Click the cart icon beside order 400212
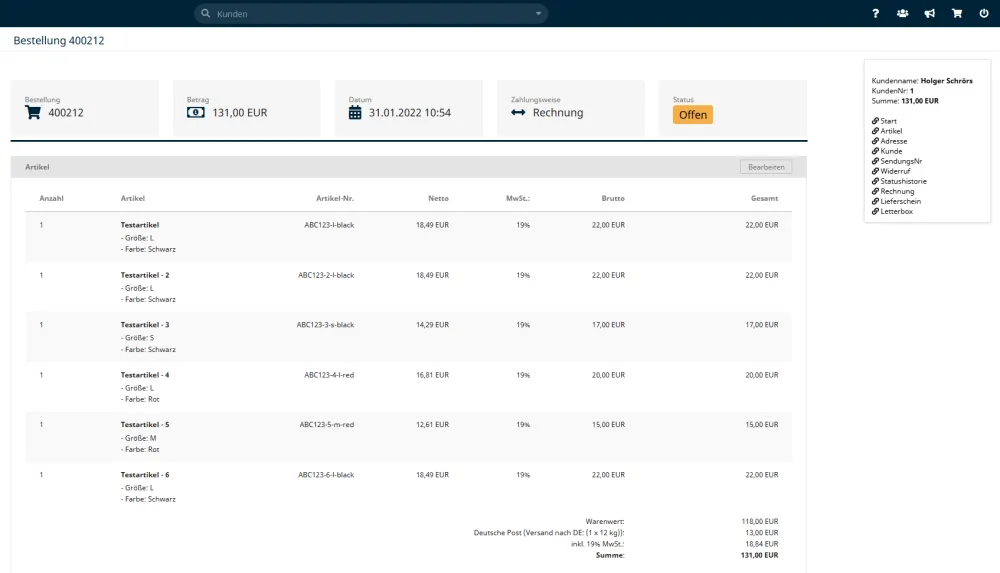1000x573 pixels. pyautogui.click(x=33, y=112)
